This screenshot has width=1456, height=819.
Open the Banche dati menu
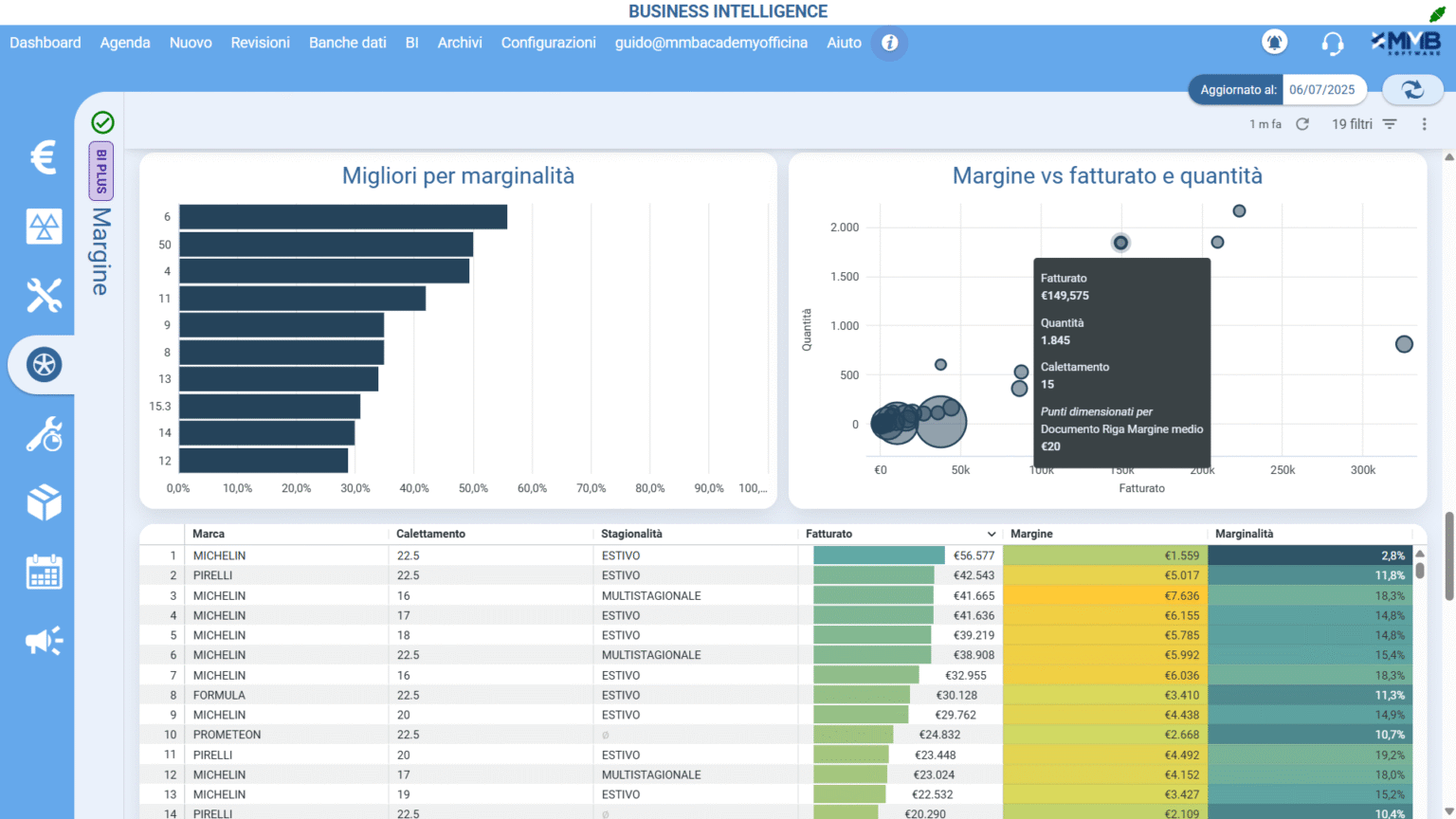(347, 43)
